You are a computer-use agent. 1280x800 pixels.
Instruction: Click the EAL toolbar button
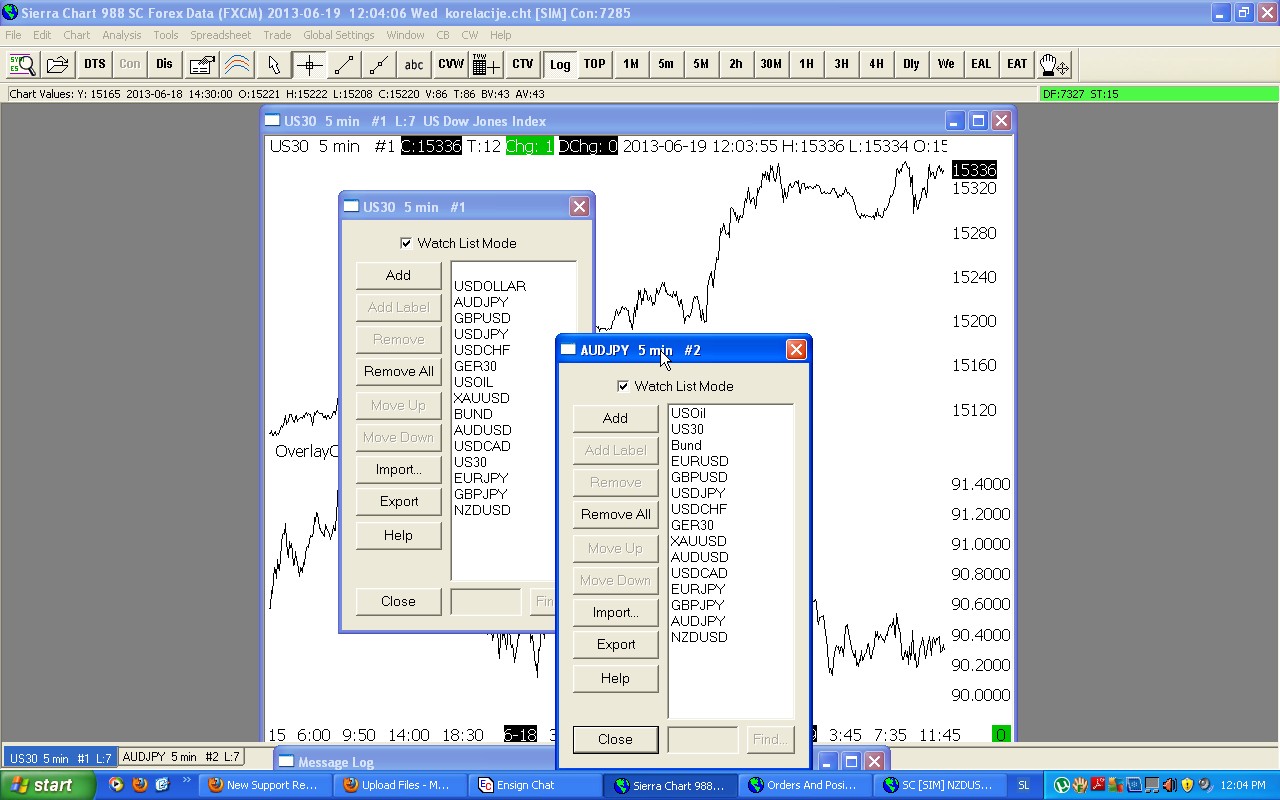(981, 65)
